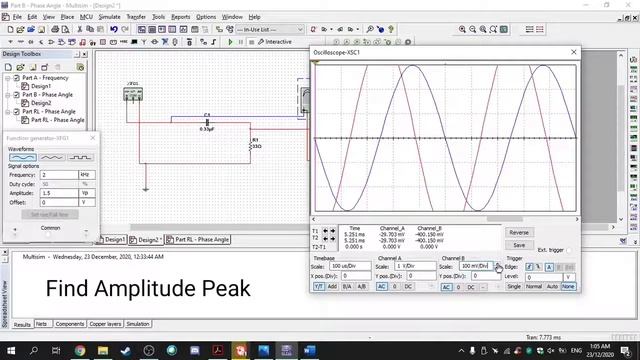The height and width of the screenshot is (360, 640).
Task: Click the print icon in the toolbar
Action: [55, 29]
